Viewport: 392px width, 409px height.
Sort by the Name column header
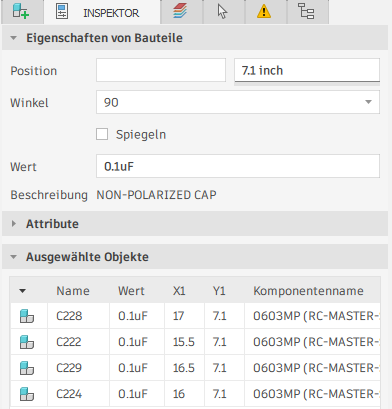point(73,291)
